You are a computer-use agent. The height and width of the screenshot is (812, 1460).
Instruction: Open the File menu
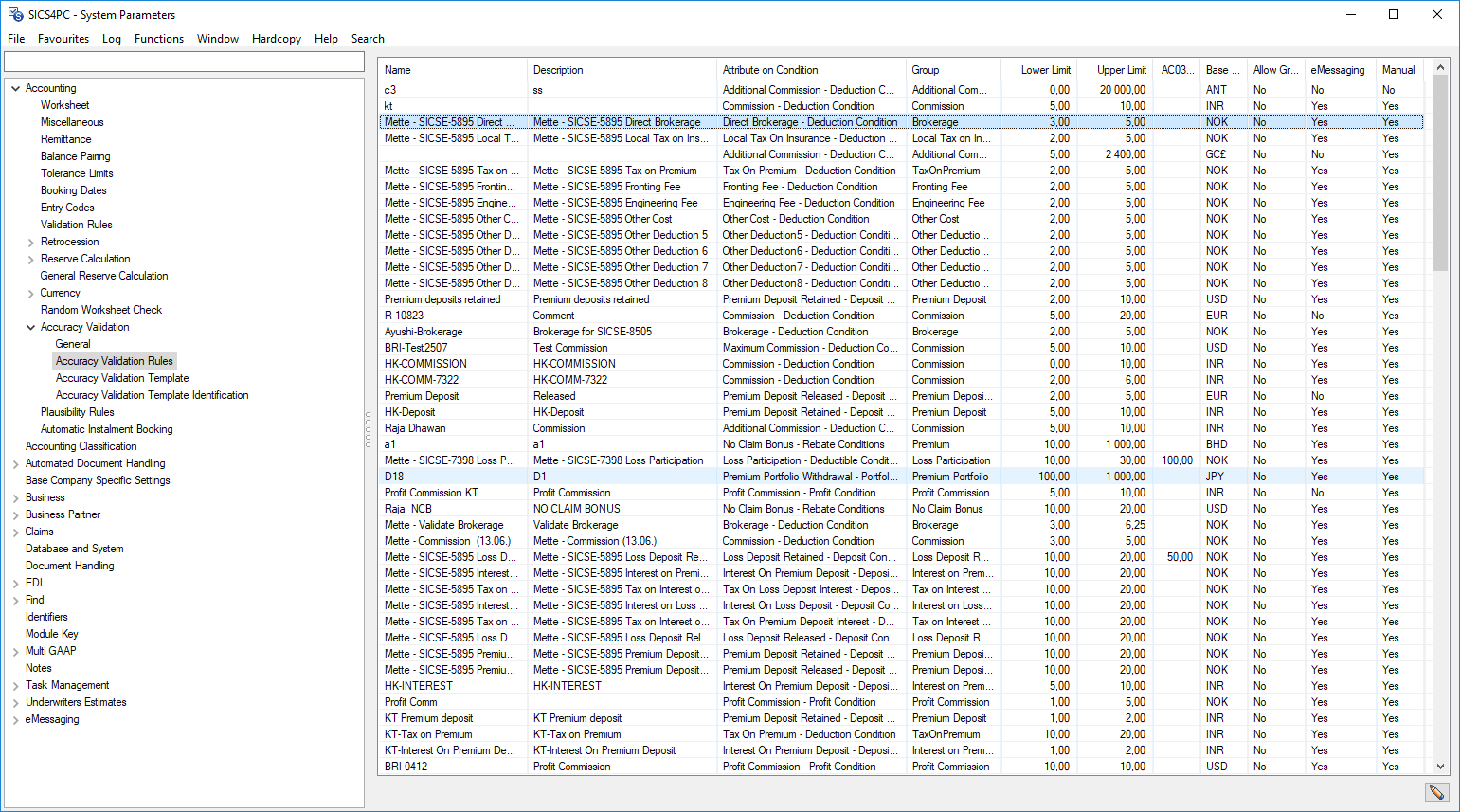pos(15,39)
